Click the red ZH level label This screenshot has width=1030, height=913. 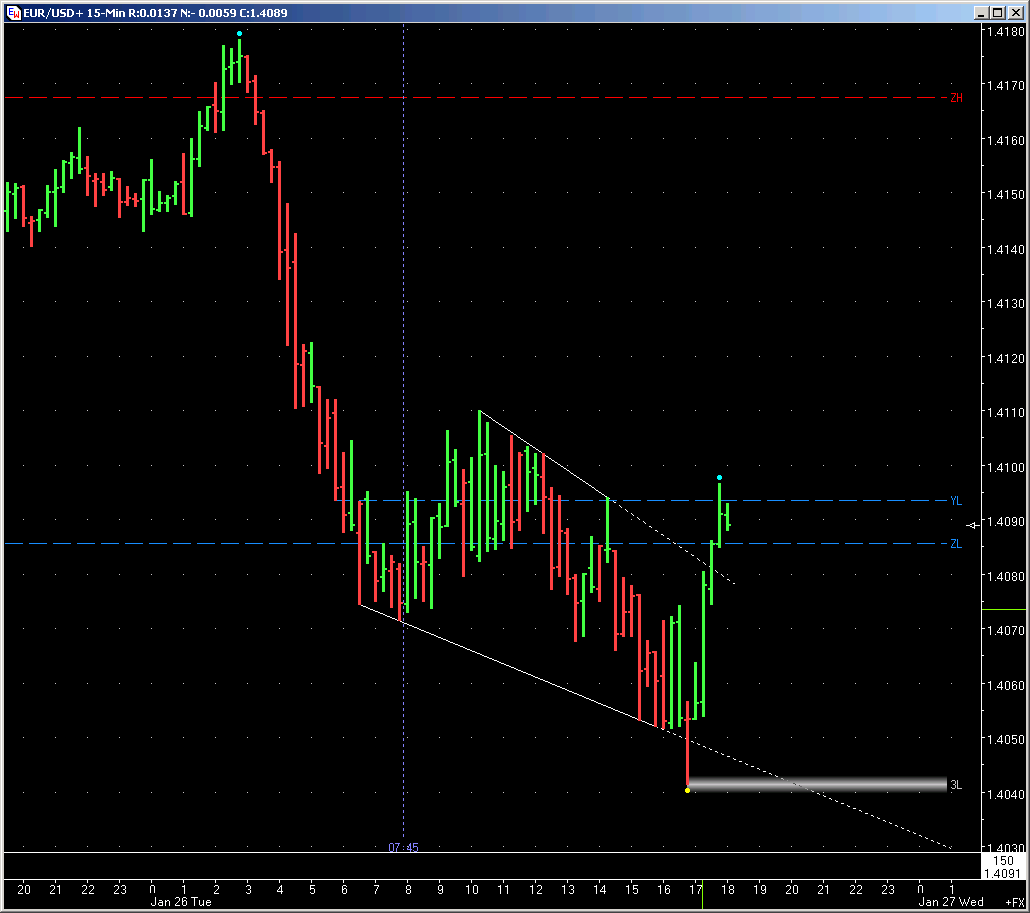956,98
